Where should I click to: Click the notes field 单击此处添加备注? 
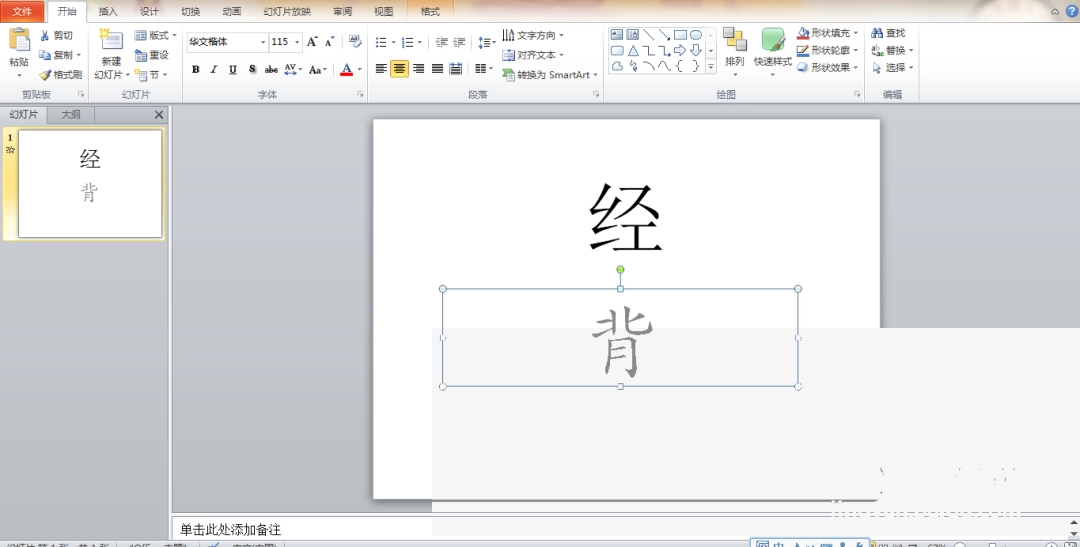231,529
